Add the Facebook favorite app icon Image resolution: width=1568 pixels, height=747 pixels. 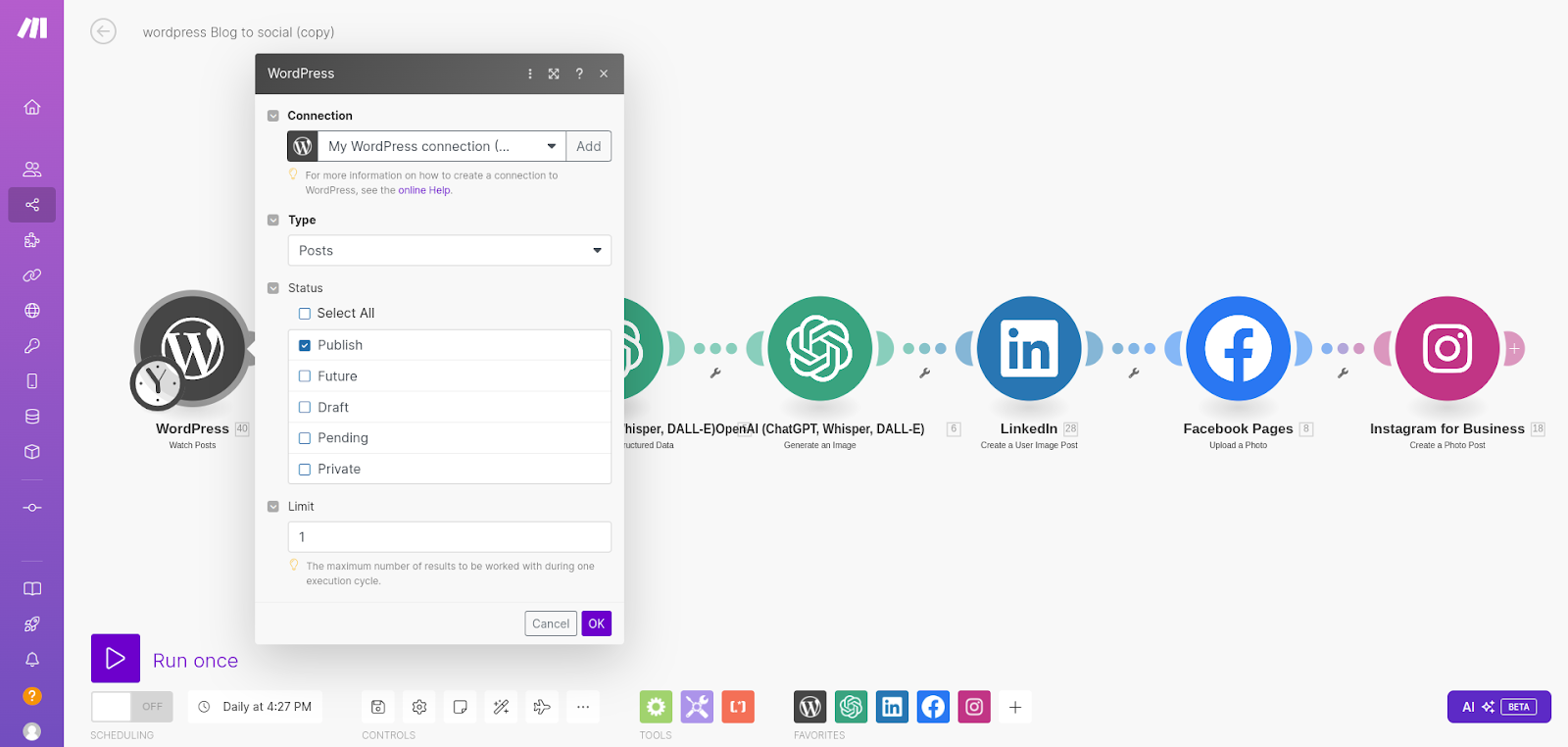pyautogui.click(x=933, y=707)
